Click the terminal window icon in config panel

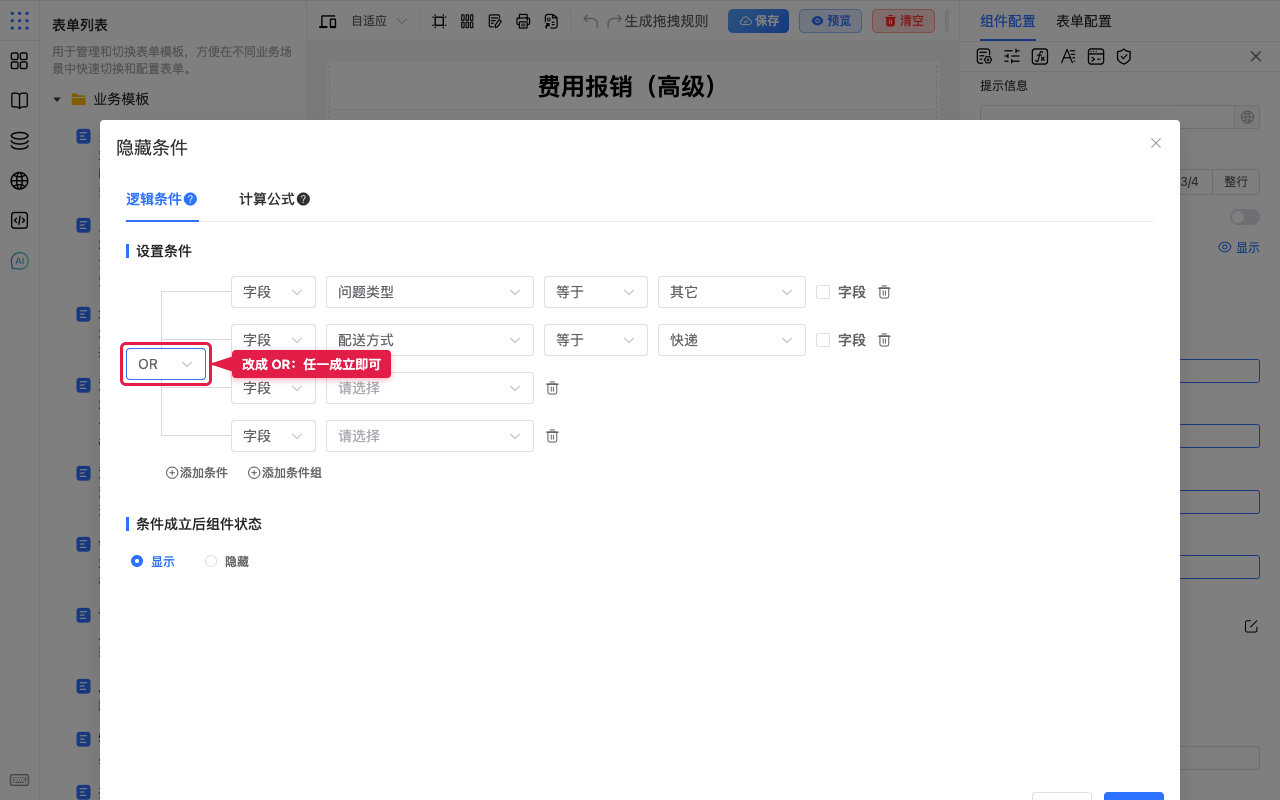pyautogui.click(x=1096, y=56)
